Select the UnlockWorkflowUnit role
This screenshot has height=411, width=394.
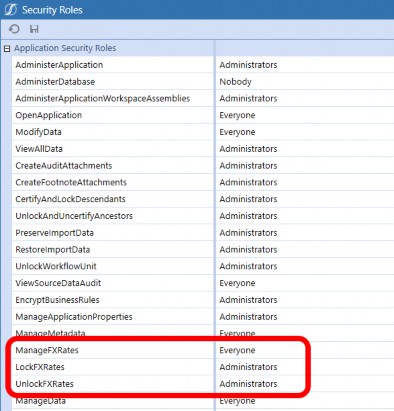[56, 266]
